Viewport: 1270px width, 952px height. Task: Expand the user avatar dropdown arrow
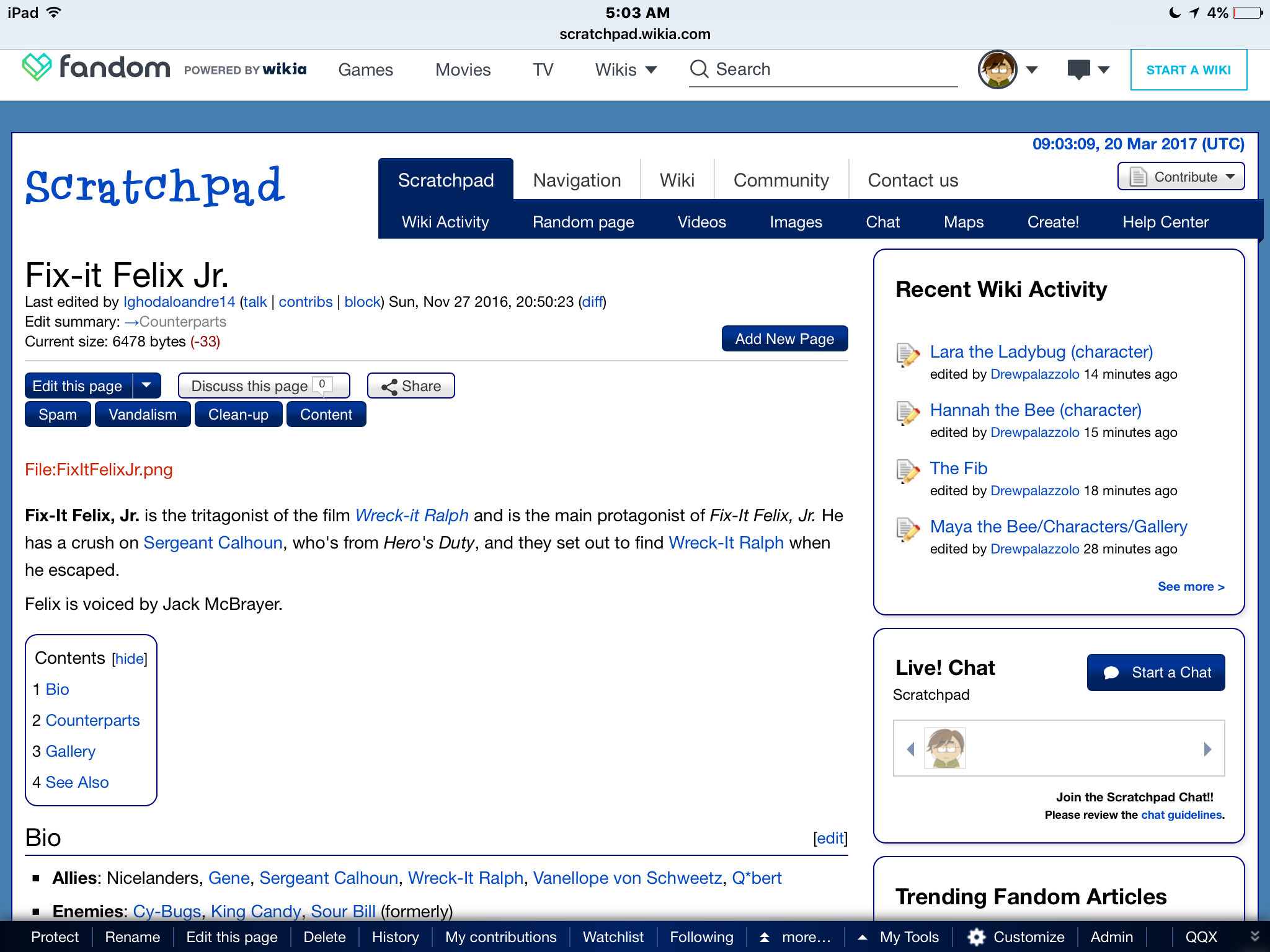[x=1032, y=70]
